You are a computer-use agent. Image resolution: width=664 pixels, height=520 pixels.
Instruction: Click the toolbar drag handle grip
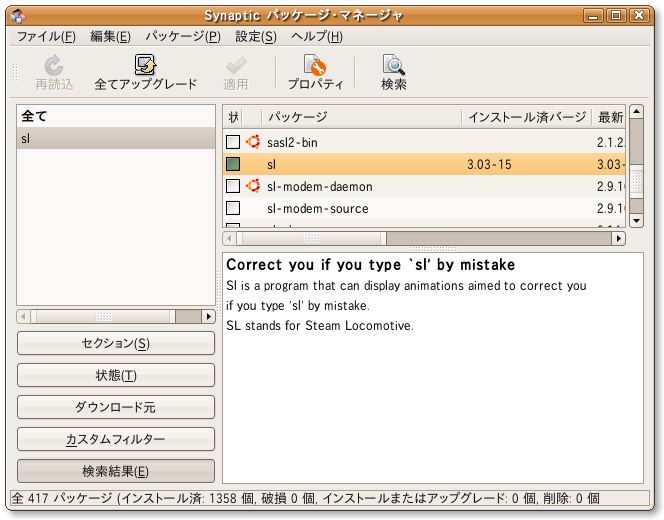tap(15, 72)
